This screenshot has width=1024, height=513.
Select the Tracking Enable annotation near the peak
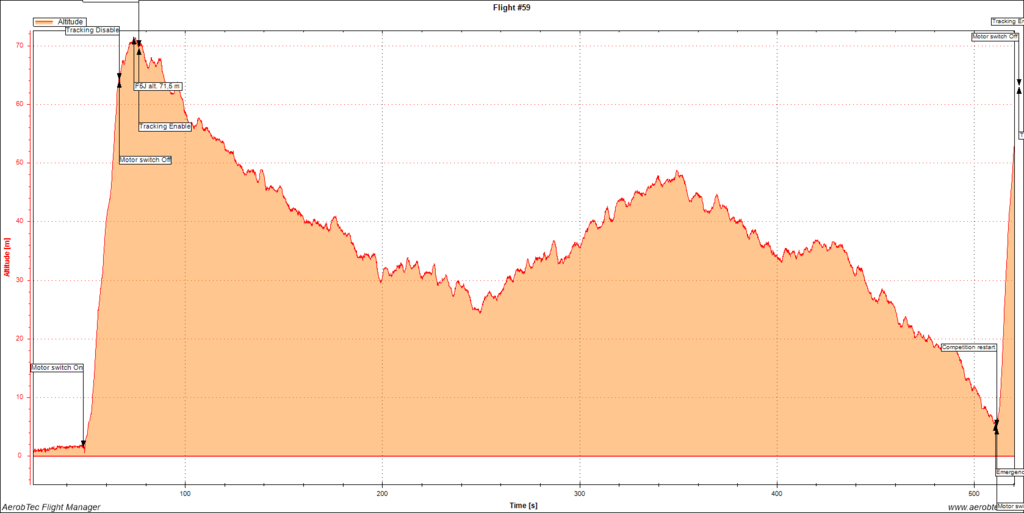pyautogui.click(x=164, y=126)
